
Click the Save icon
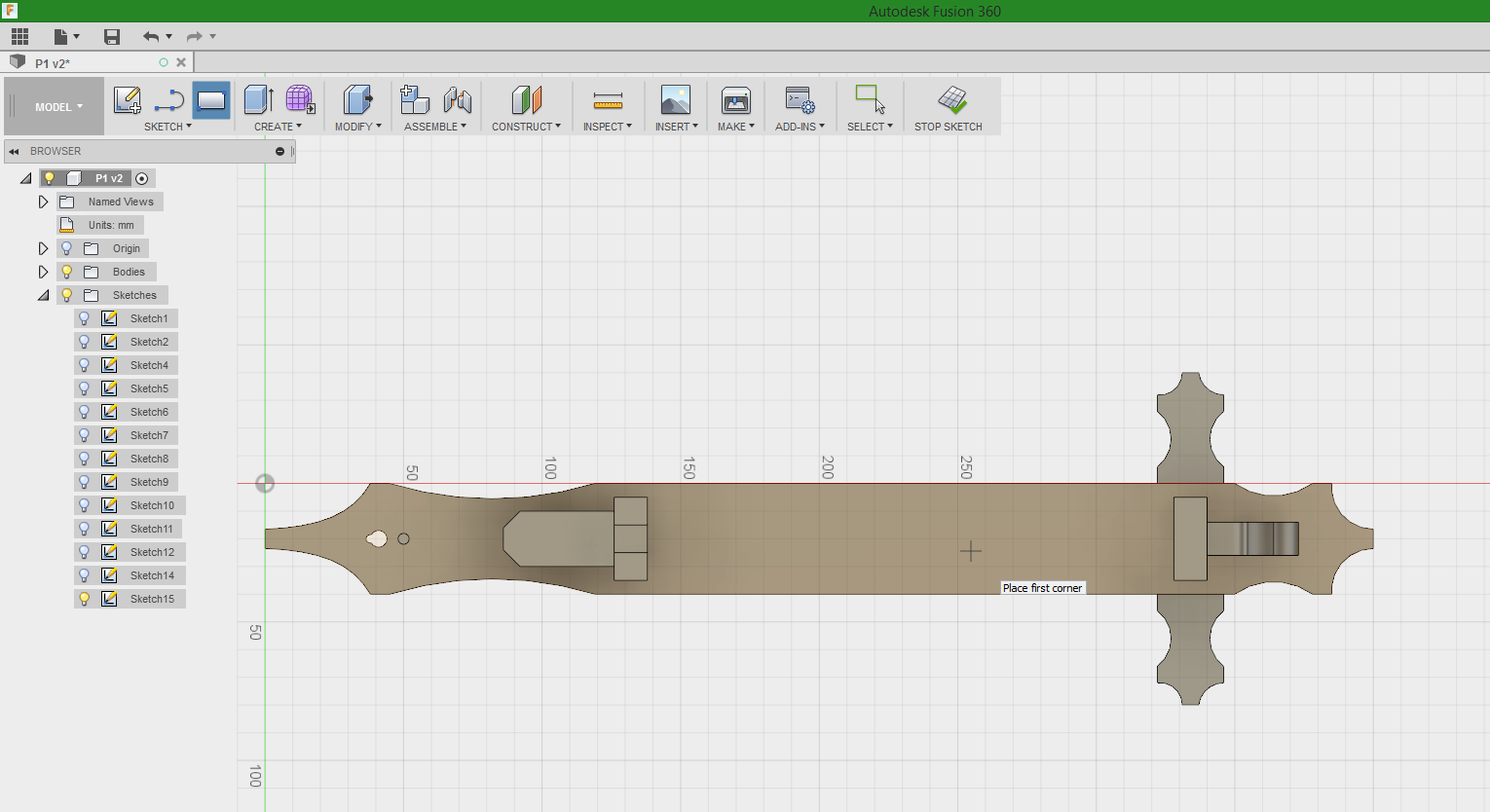tap(112, 37)
